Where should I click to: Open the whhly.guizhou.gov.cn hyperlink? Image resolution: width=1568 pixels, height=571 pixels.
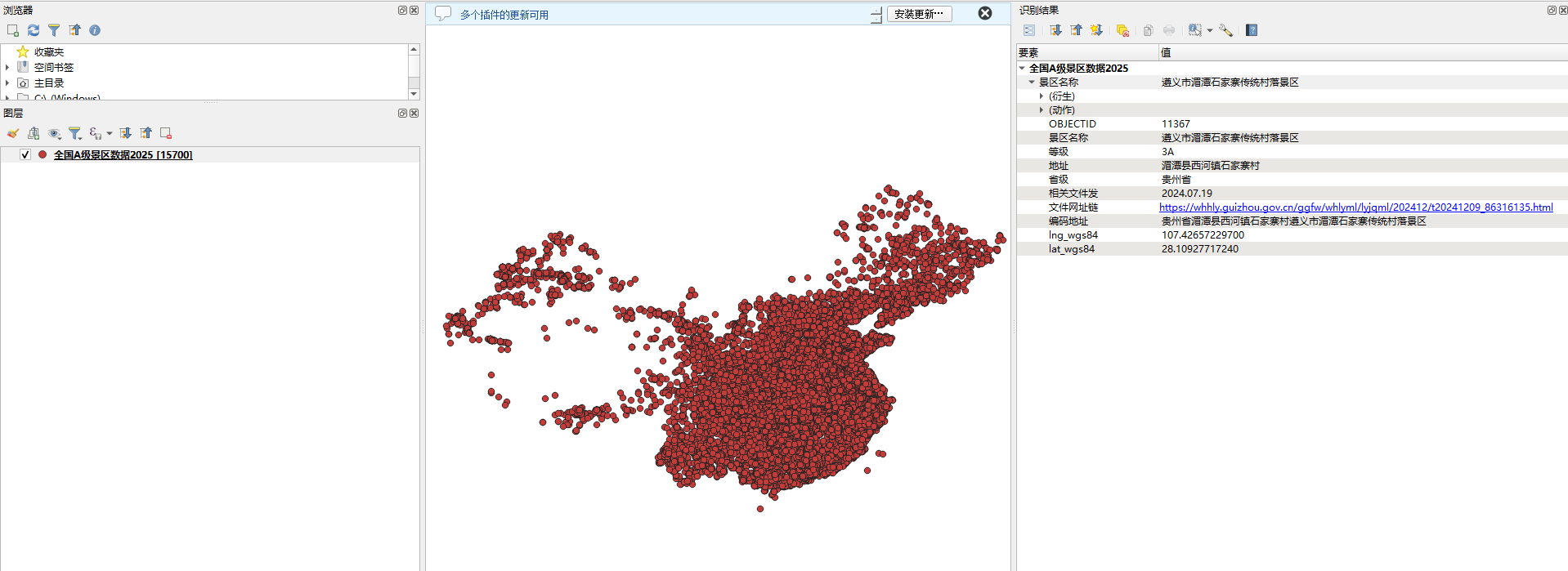click(x=1356, y=207)
